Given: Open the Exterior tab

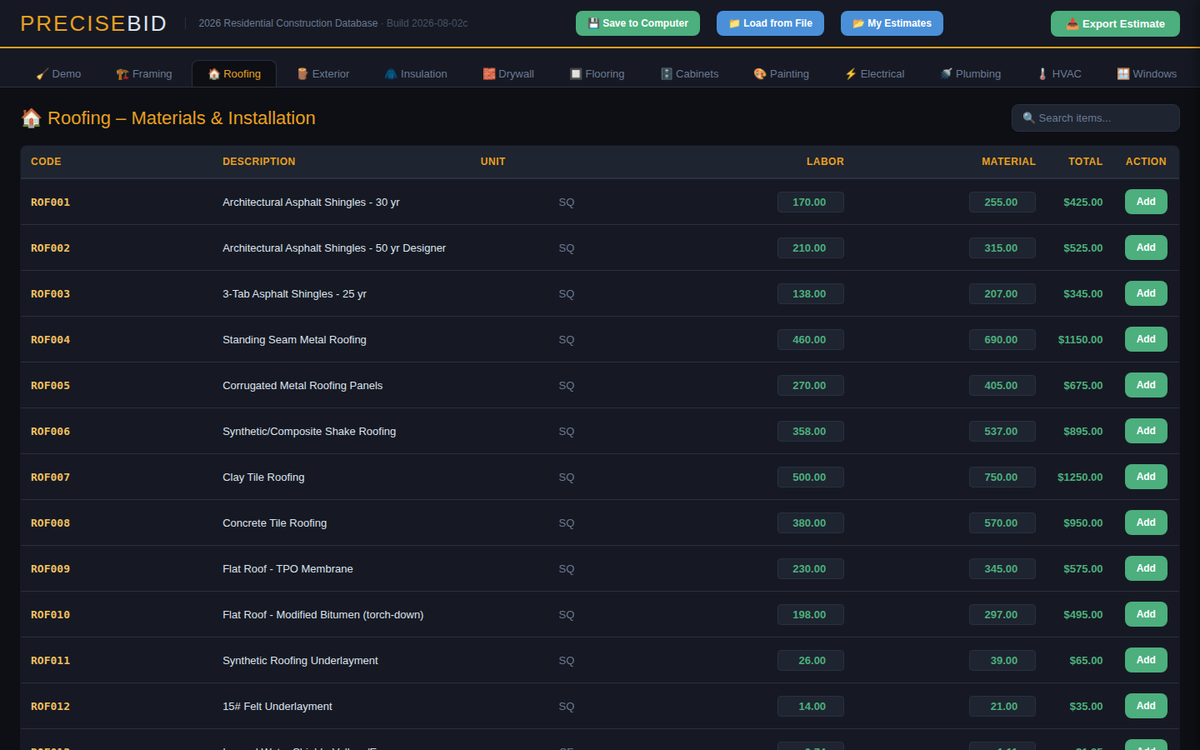Looking at the screenshot, I should coord(323,74).
